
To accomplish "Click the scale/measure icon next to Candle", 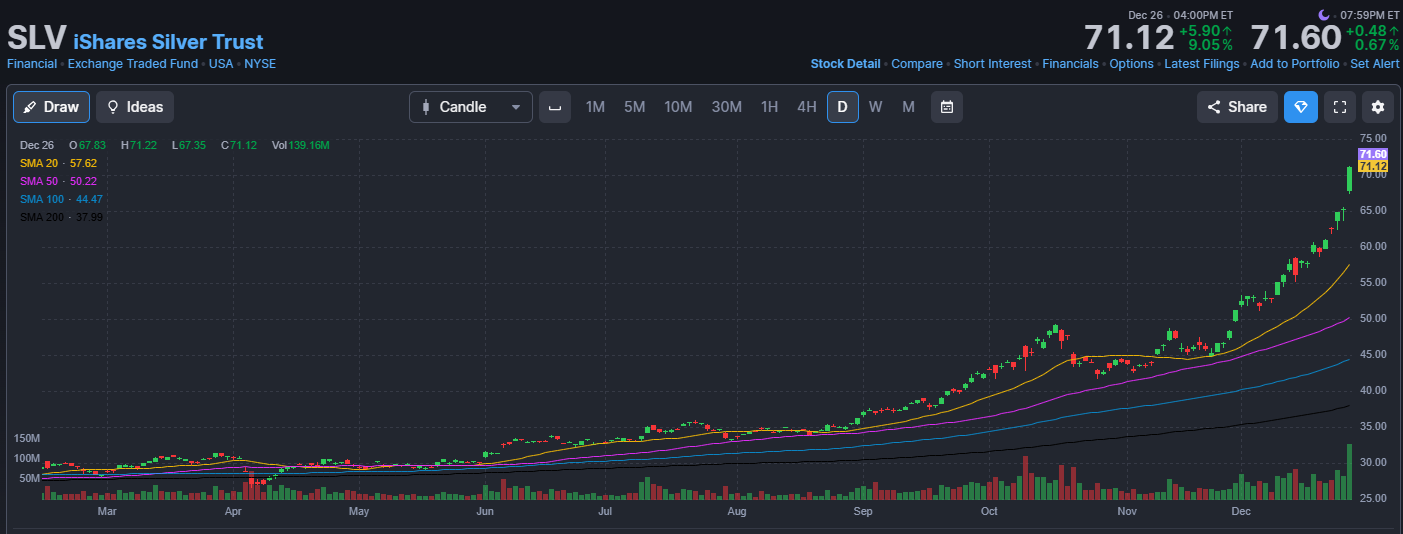I will click(555, 107).
